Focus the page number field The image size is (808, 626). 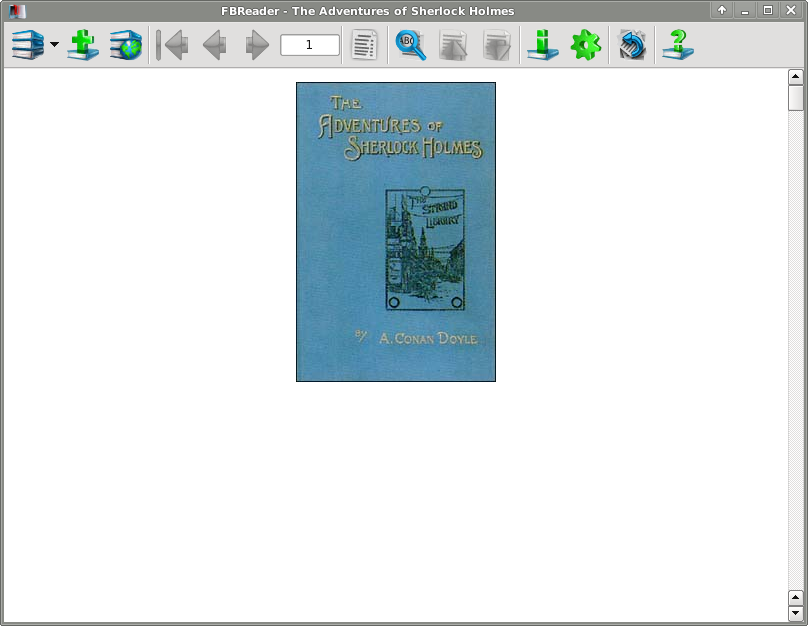(x=310, y=45)
